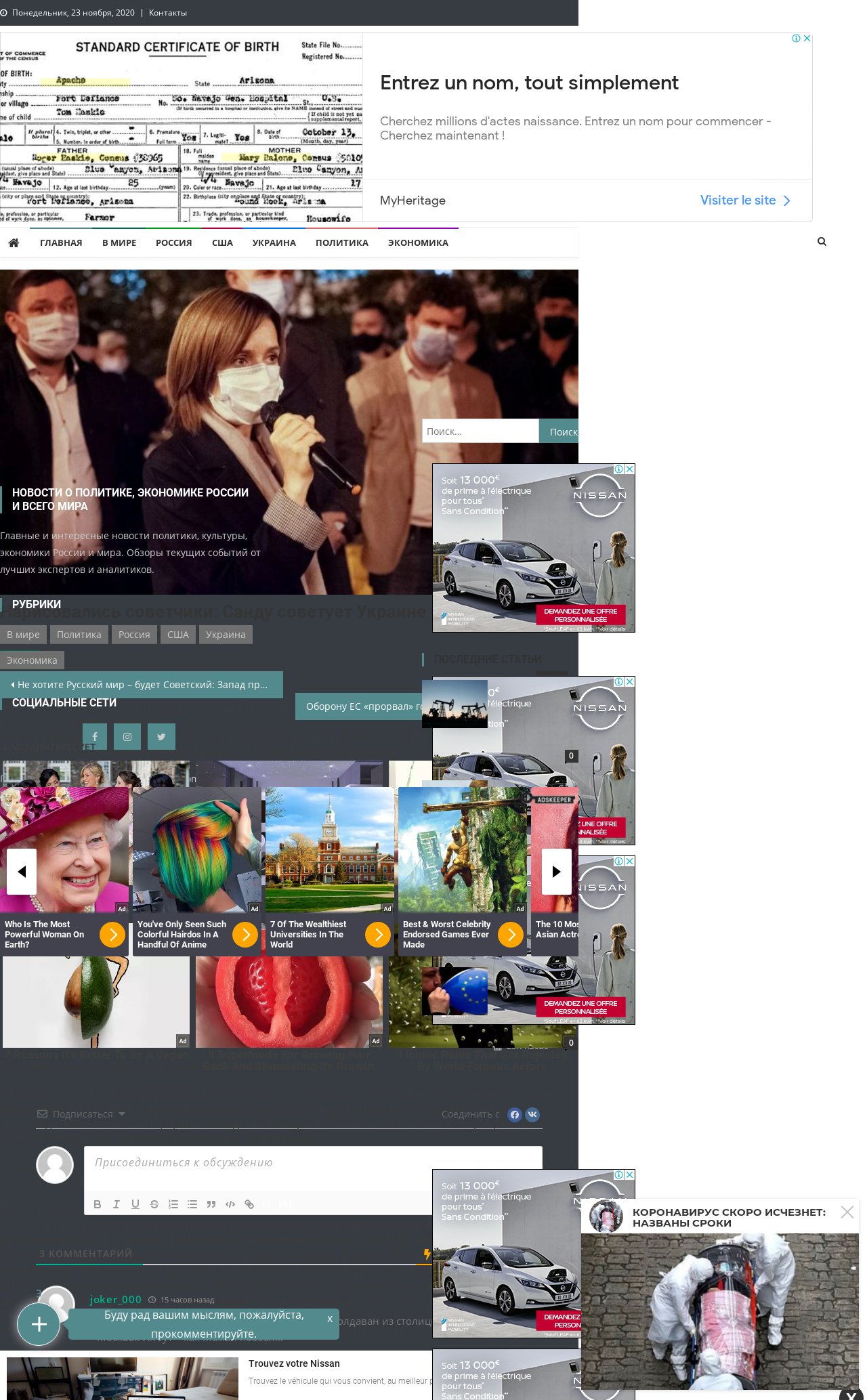The width and height of the screenshot is (867, 1400).
Task: Open the Facebook social network button
Action: 95,736
